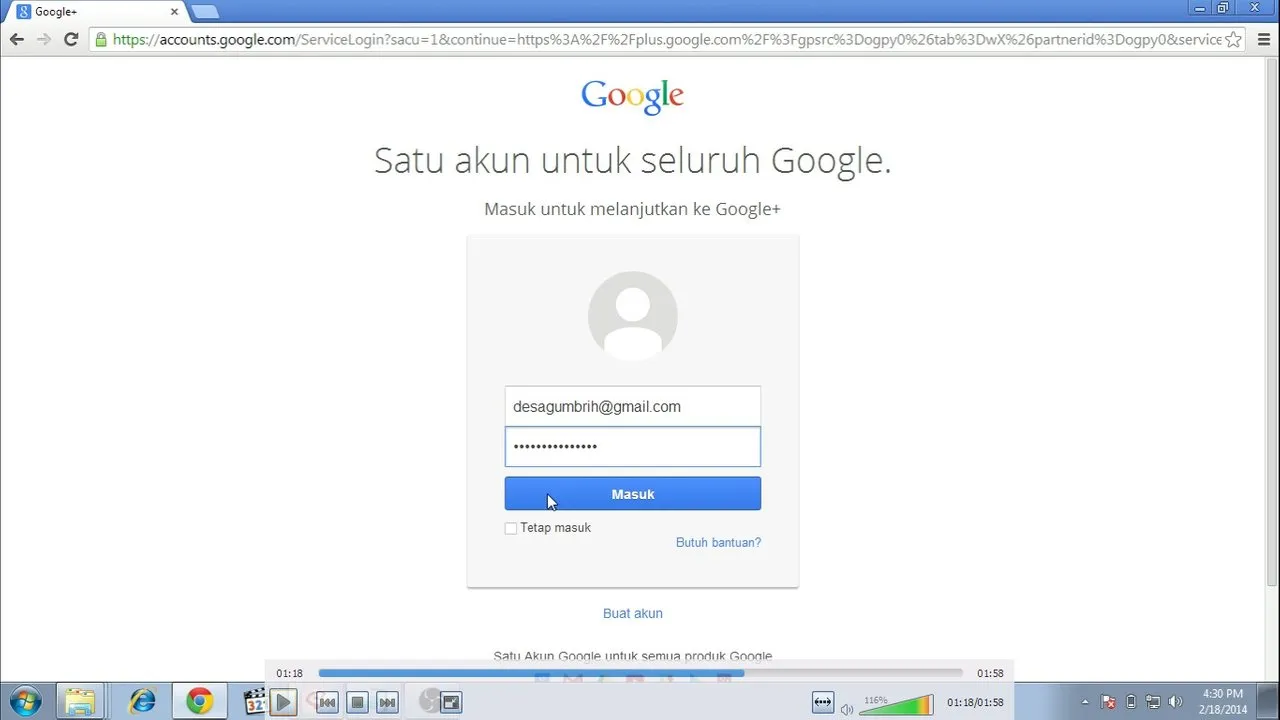The height and width of the screenshot is (720, 1280).
Task: Open a new tab with the new-tab button
Action: coord(205,12)
